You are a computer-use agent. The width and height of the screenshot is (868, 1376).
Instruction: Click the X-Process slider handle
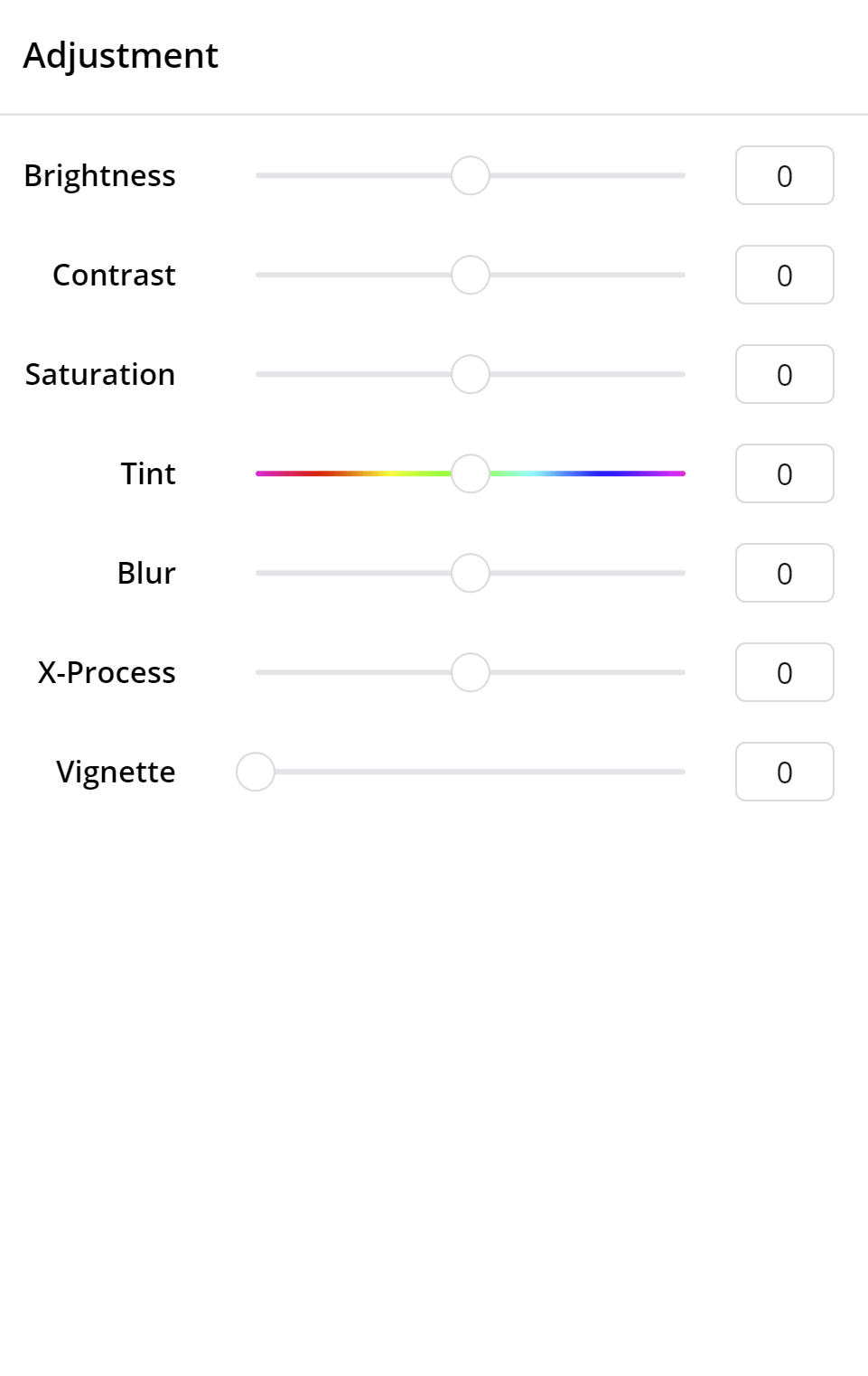pyautogui.click(x=471, y=672)
